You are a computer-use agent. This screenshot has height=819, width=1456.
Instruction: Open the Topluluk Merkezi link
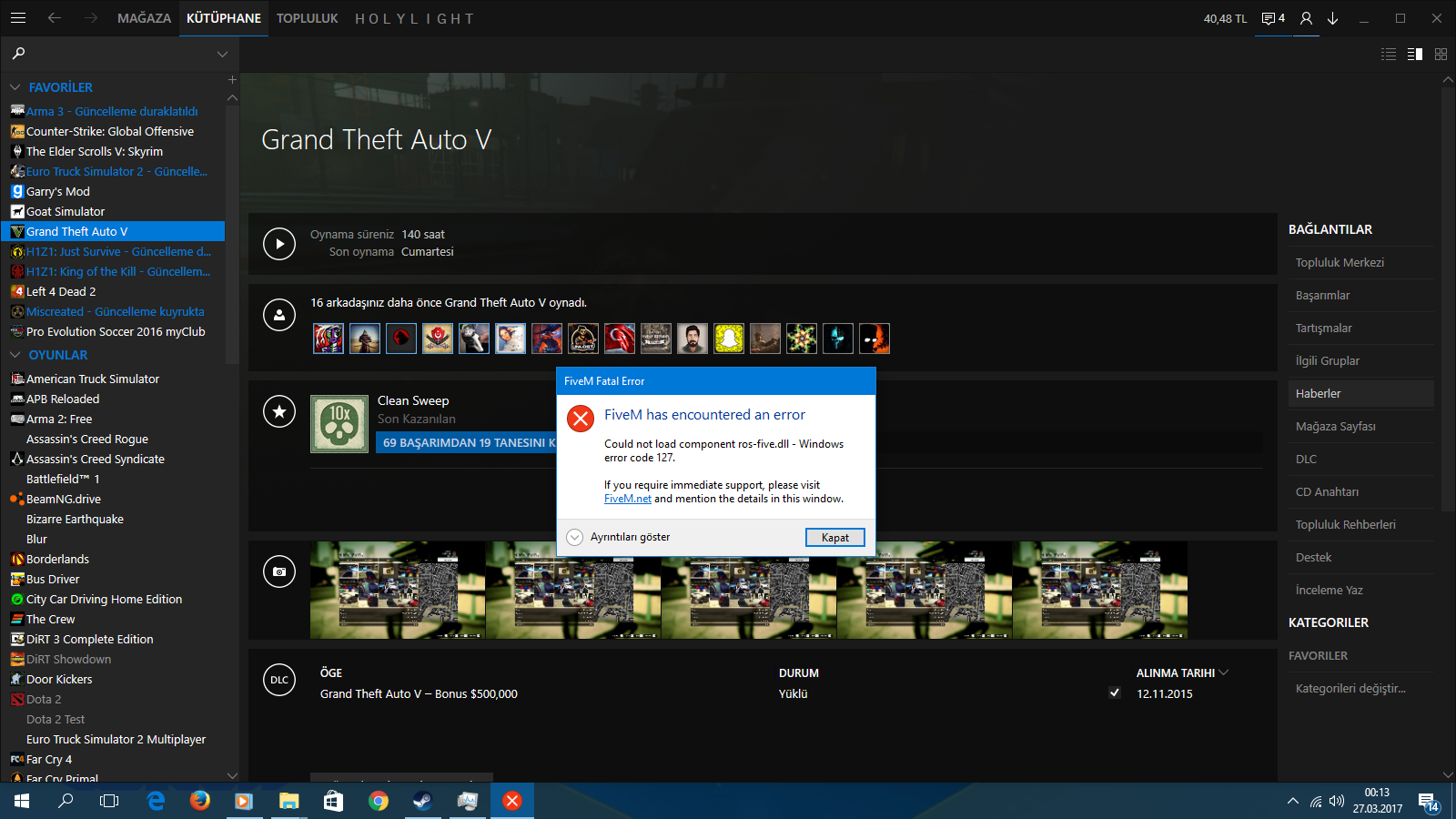coord(1340,262)
